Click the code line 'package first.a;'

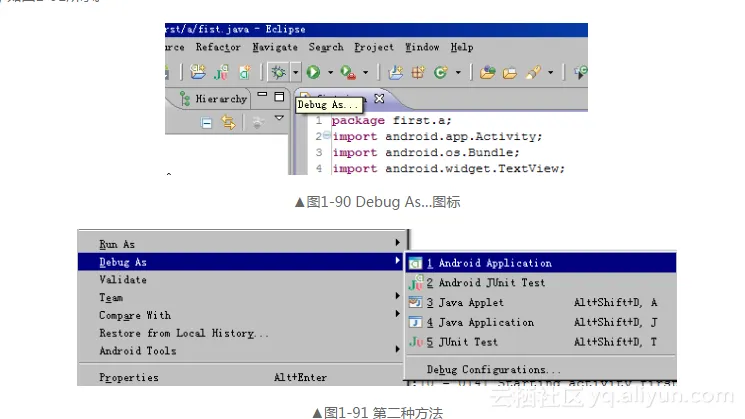[392, 120]
